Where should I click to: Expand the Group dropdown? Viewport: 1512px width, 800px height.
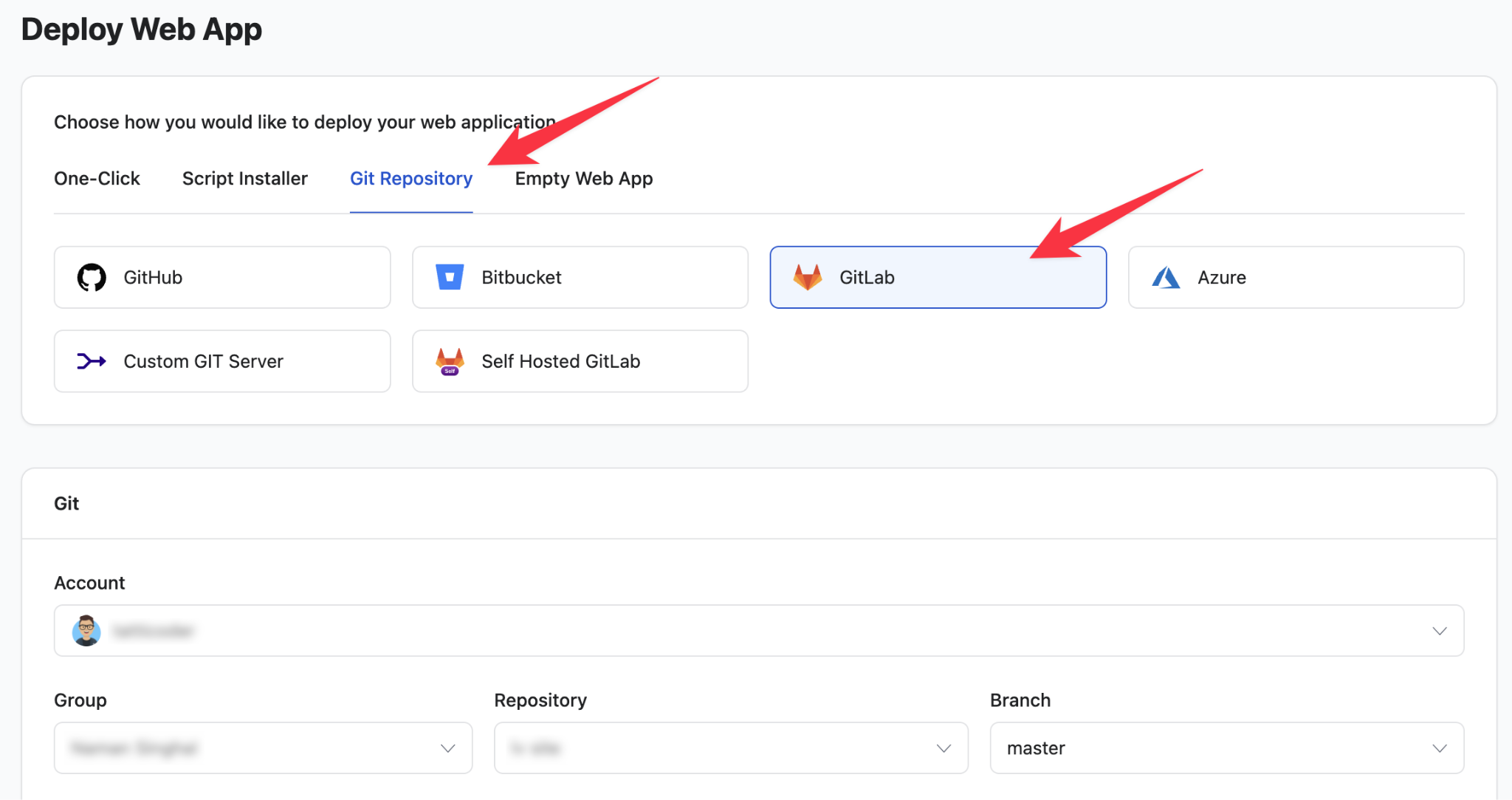[264, 748]
